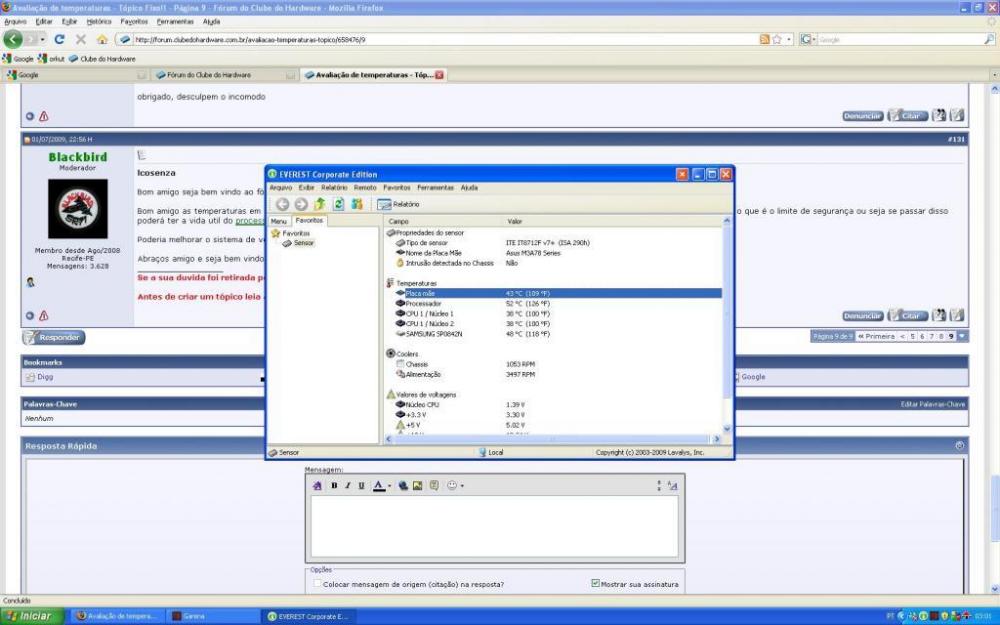
Task: Click inside the Mensagem text area
Action: (495, 525)
